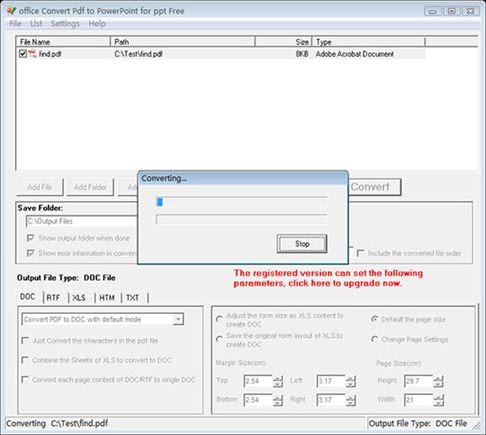Enable Convert each page content to single DOC

pyautogui.click(x=25, y=379)
